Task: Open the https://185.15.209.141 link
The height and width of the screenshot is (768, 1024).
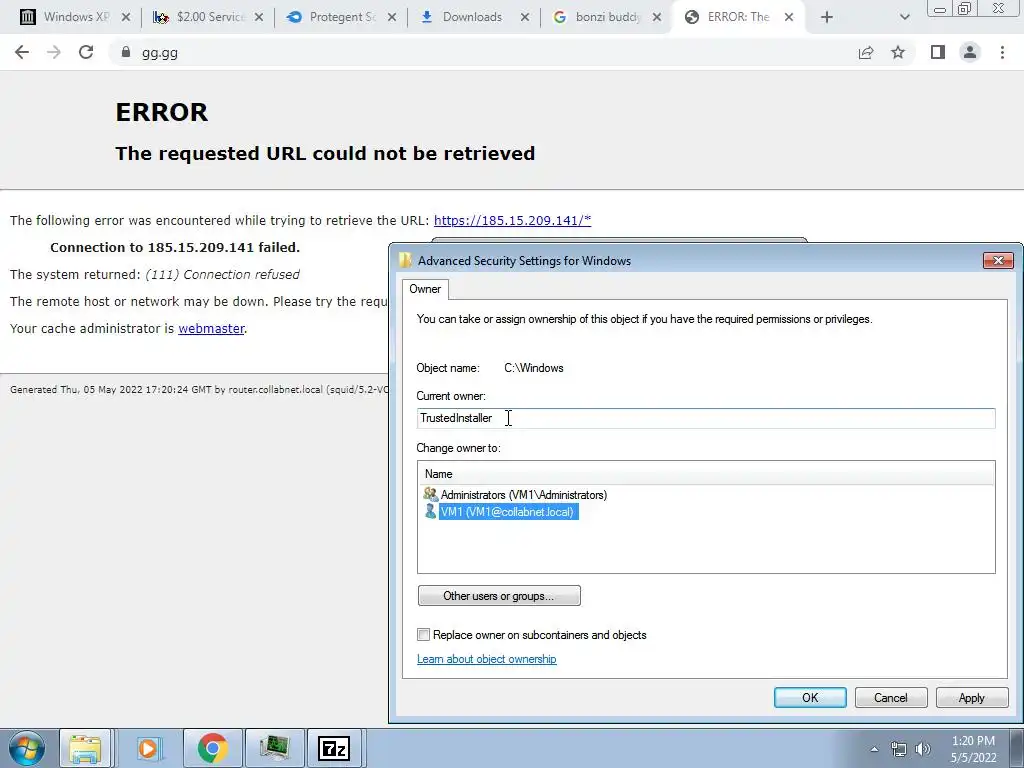Action: point(512,220)
